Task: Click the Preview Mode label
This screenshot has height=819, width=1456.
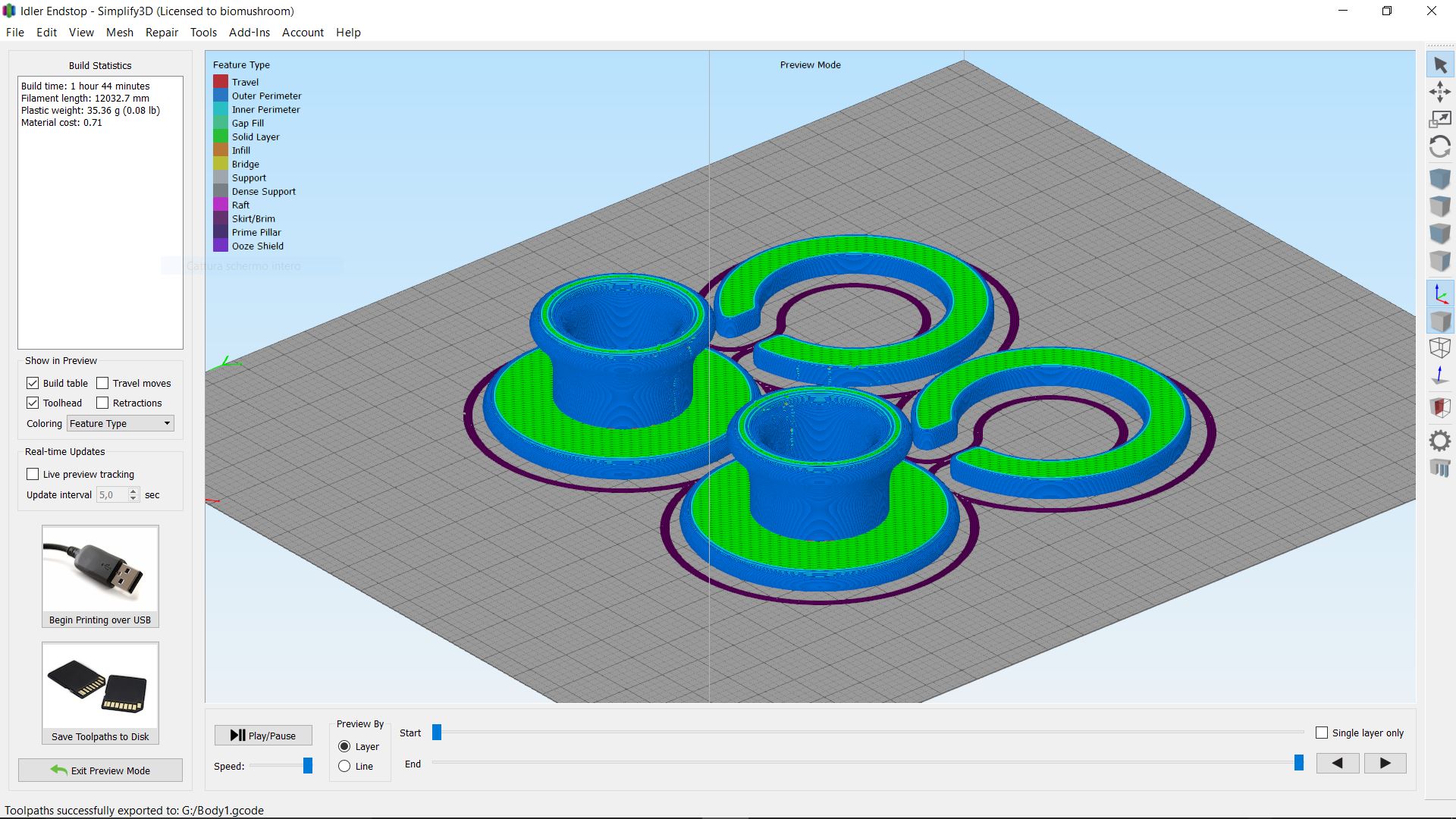Action: tap(810, 65)
